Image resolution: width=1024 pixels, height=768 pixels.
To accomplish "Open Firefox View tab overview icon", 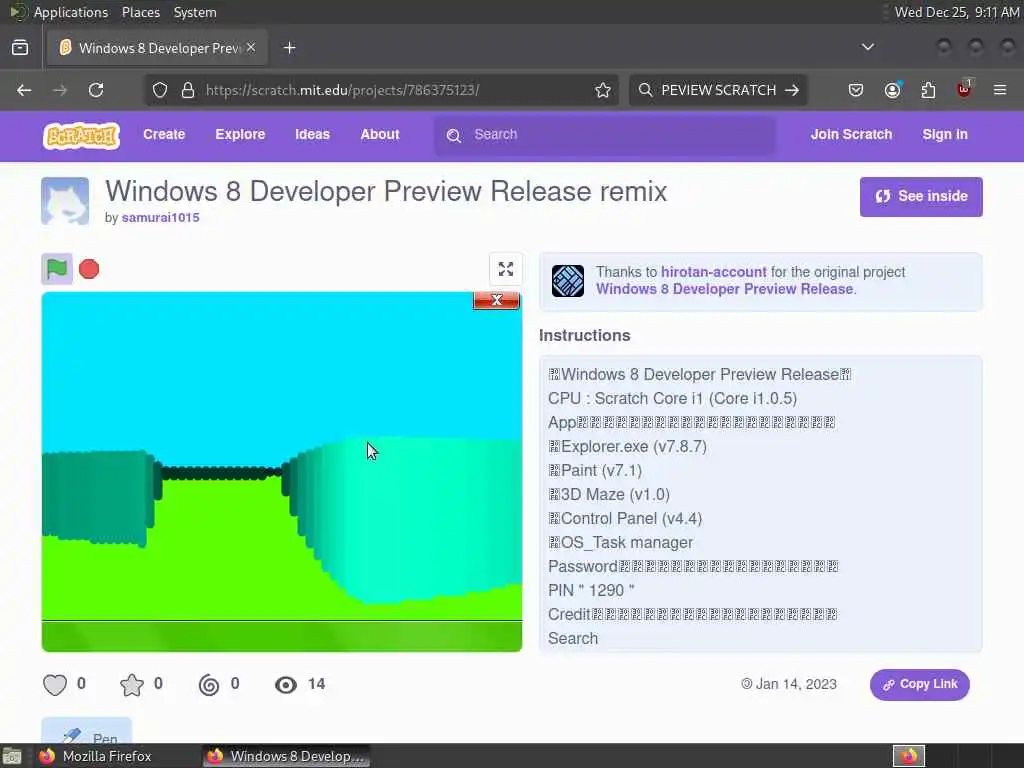I will tap(20, 48).
